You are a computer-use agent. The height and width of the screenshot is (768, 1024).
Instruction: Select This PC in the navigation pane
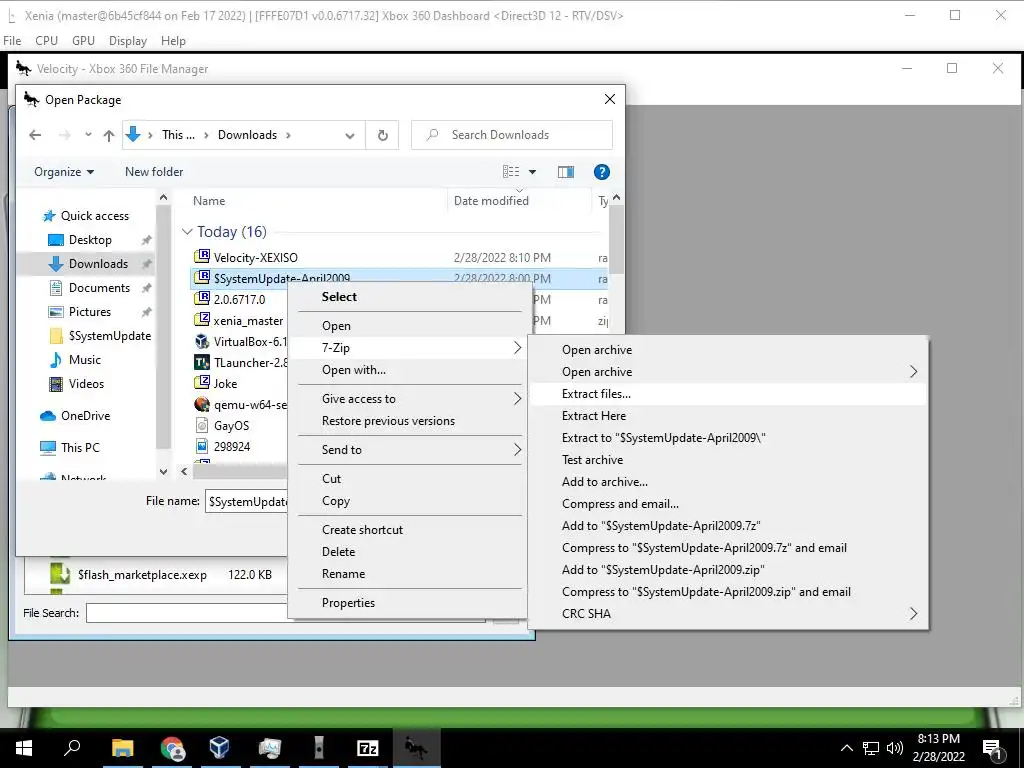point(80,448)
